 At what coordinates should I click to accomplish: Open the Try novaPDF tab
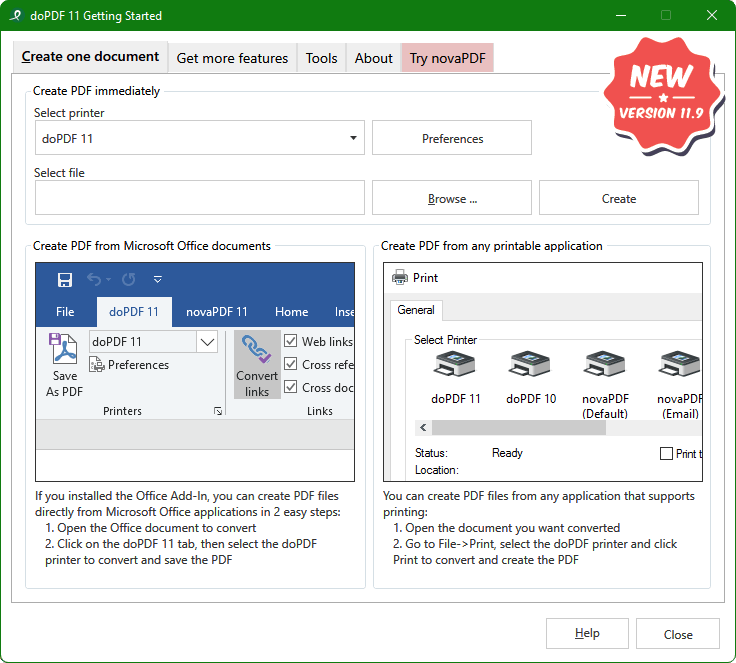pyautogui.click(x=447, y=58)
